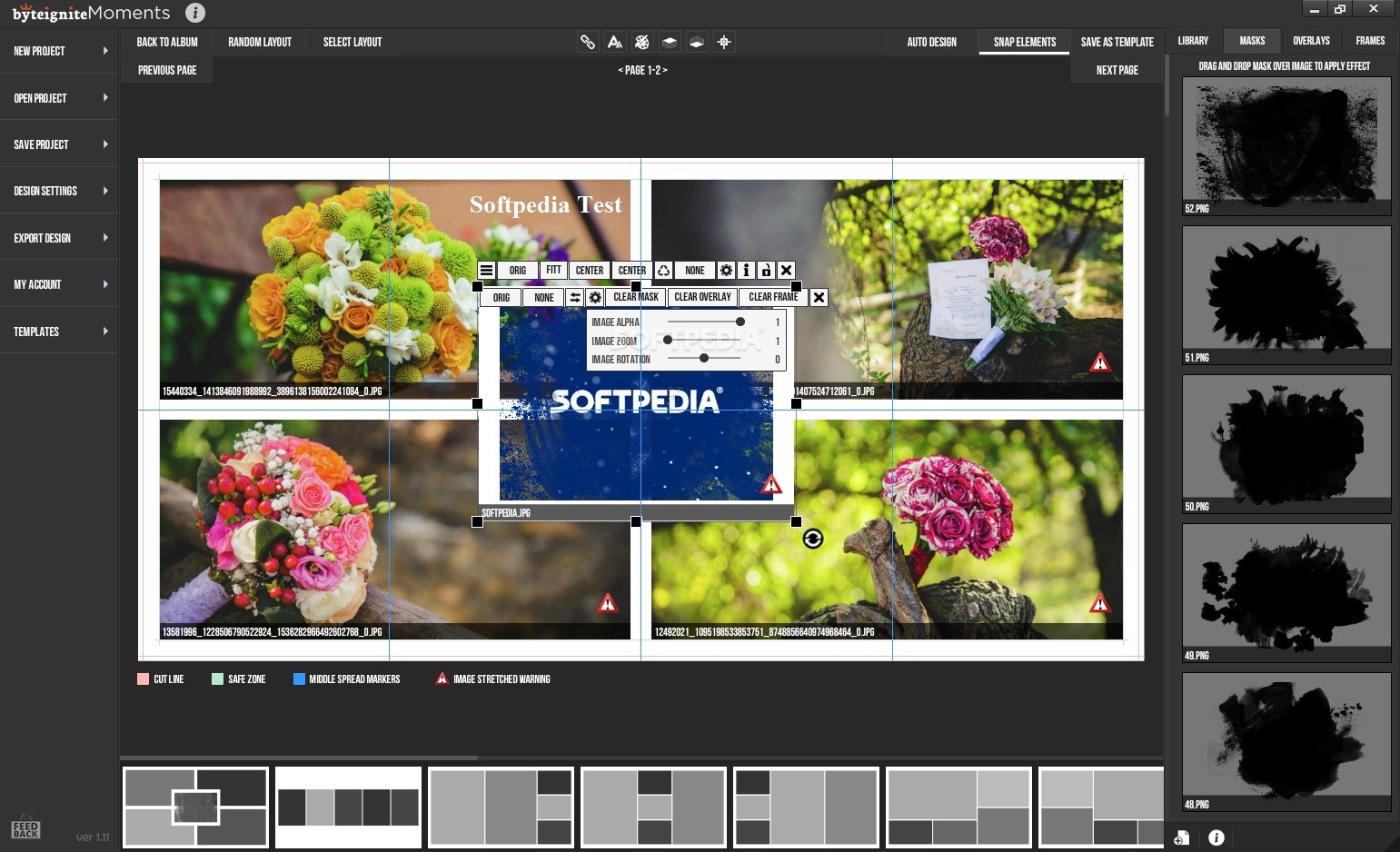1400x852 pixels.
Task: Click the info 'i' icon on image toolbar
Action: [x=746, y=271]
